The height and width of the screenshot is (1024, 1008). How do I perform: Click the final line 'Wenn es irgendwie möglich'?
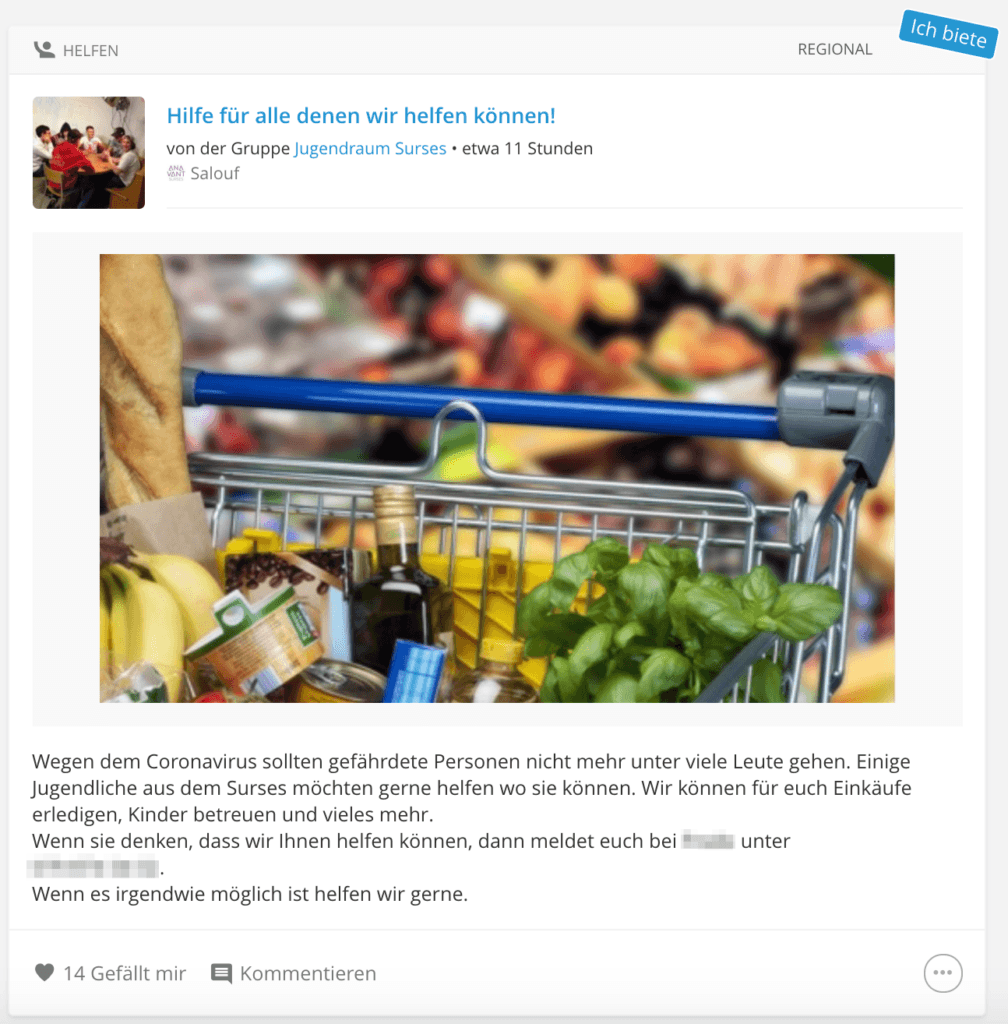(x=249, y=893)
